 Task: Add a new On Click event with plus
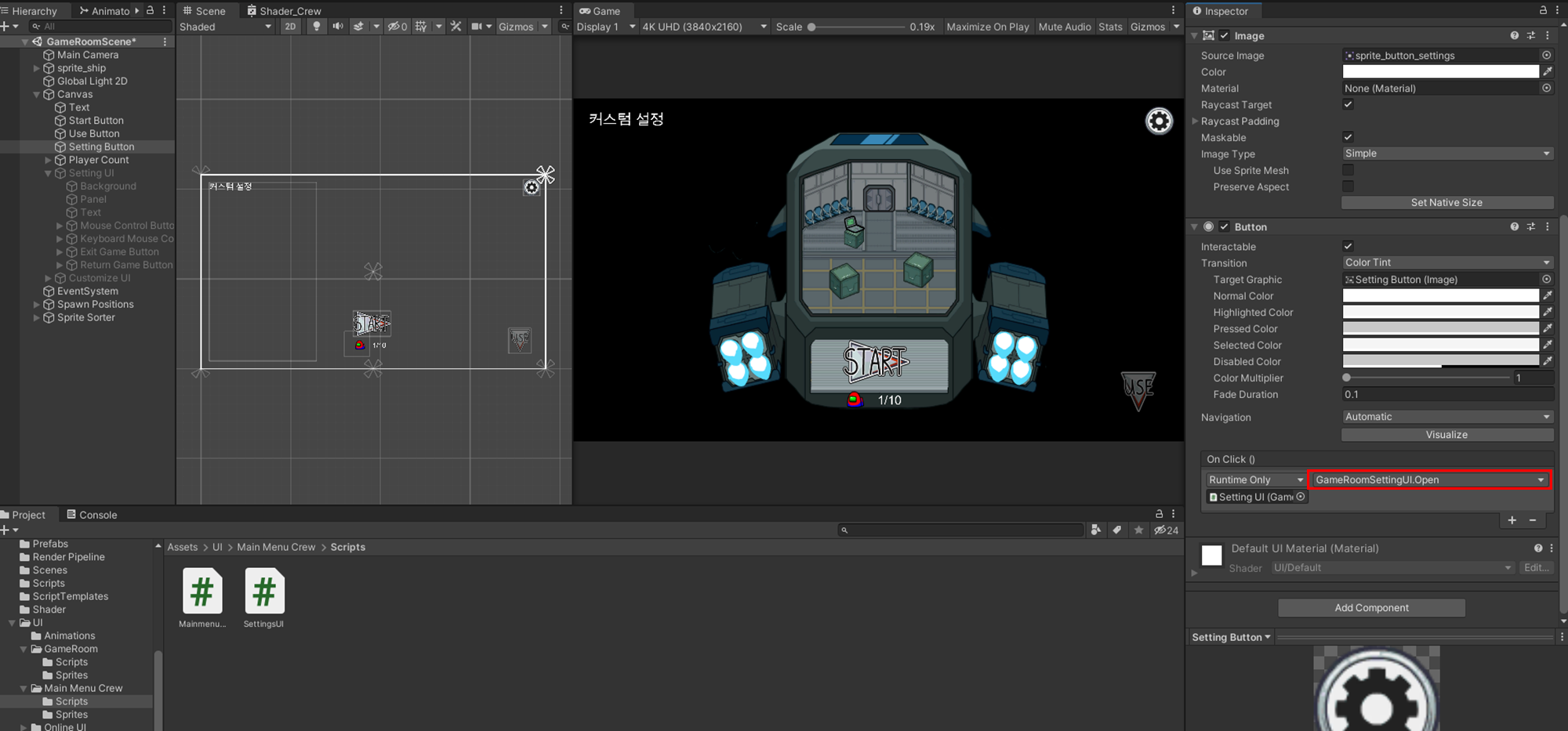(1512, 520)
